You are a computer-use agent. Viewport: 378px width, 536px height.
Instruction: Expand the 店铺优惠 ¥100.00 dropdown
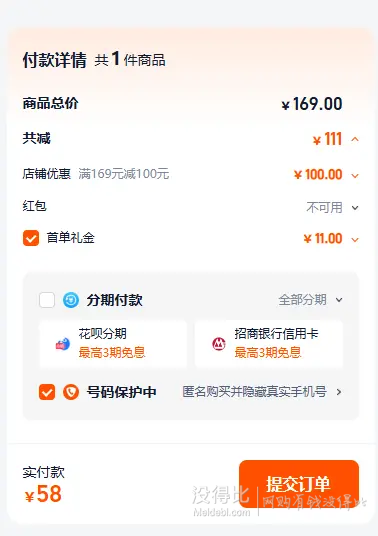point(355,176)
